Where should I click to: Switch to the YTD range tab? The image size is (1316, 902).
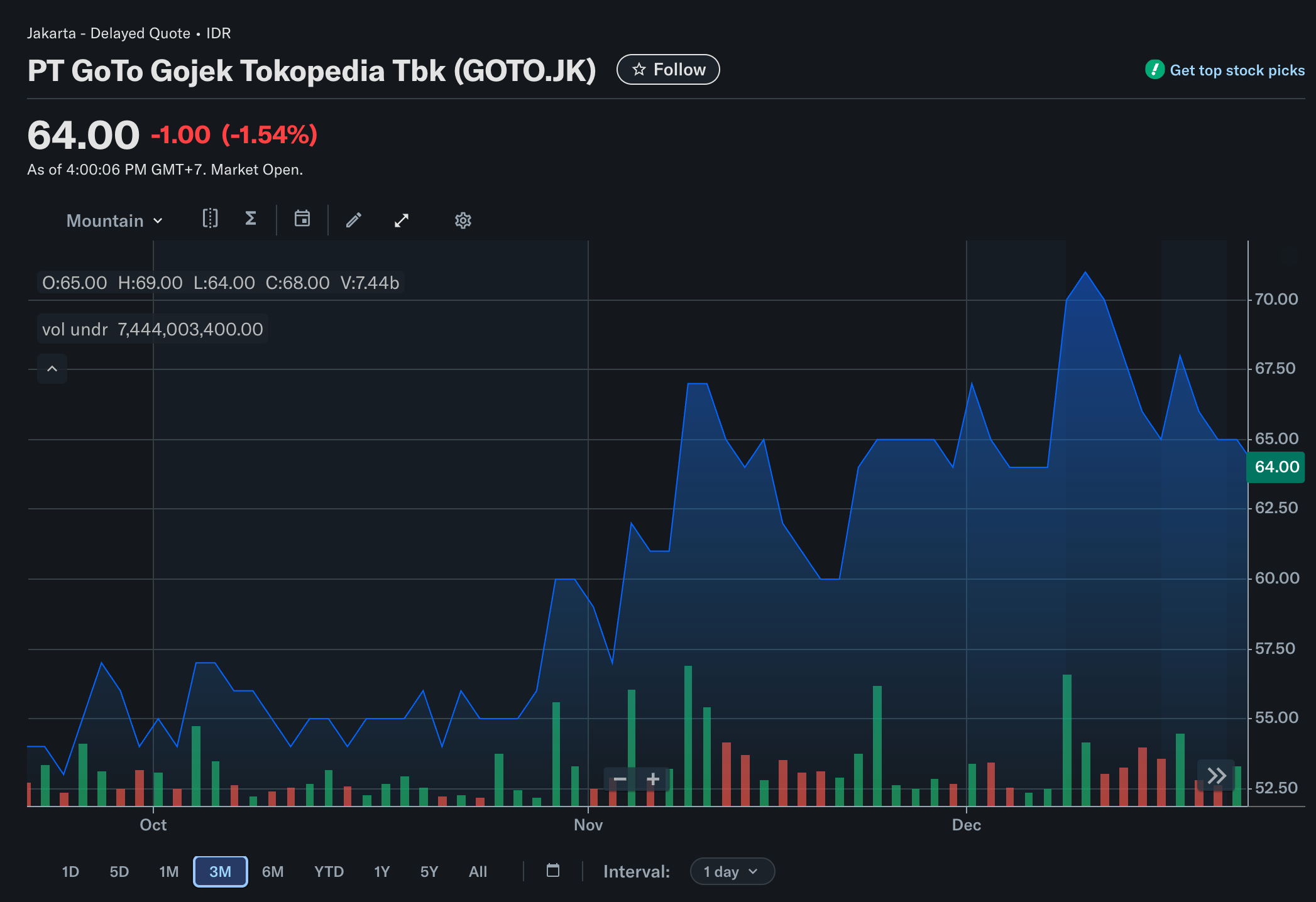coord(329,872)
